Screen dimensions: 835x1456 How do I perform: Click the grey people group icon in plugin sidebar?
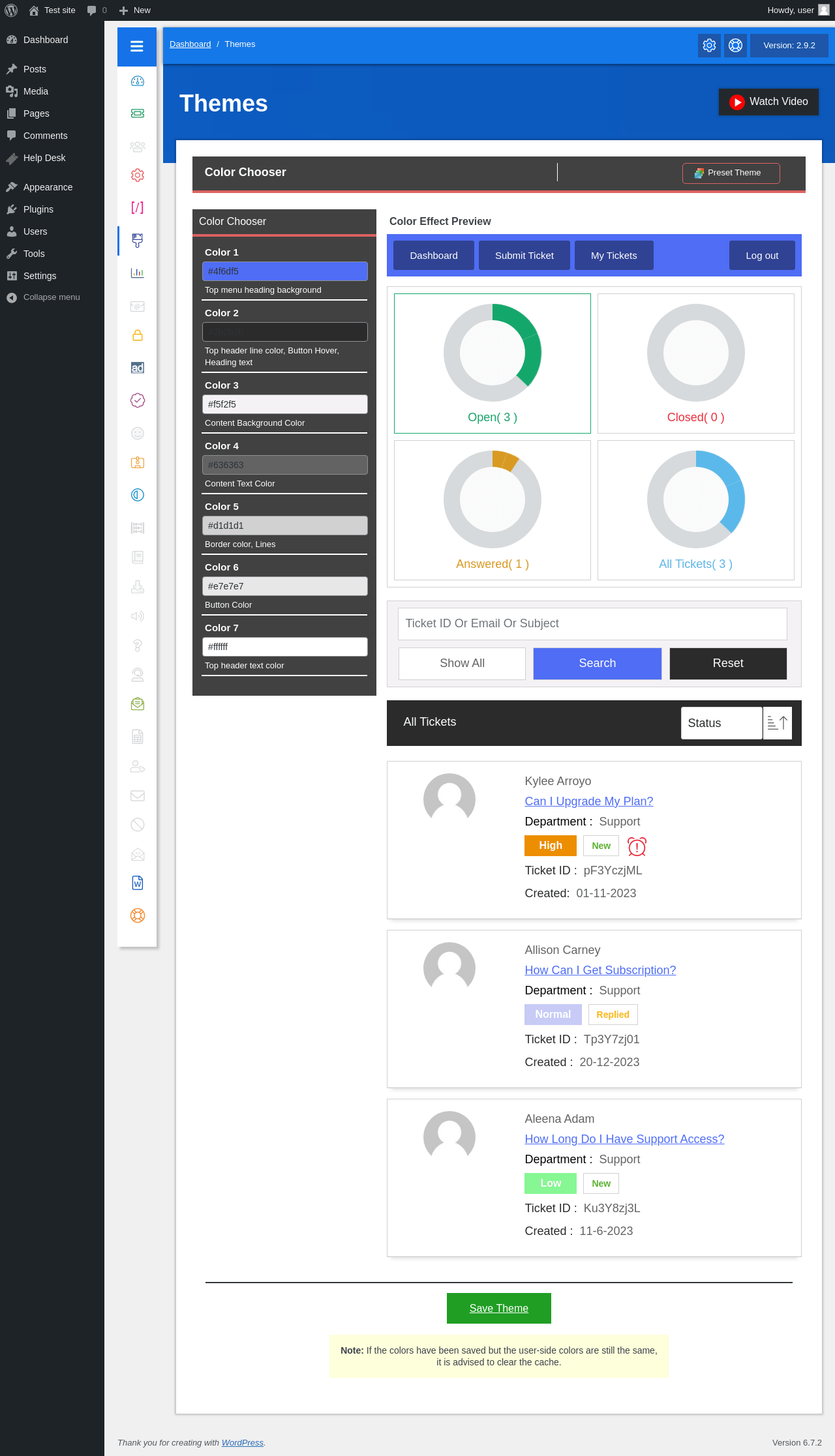[138, 146]
